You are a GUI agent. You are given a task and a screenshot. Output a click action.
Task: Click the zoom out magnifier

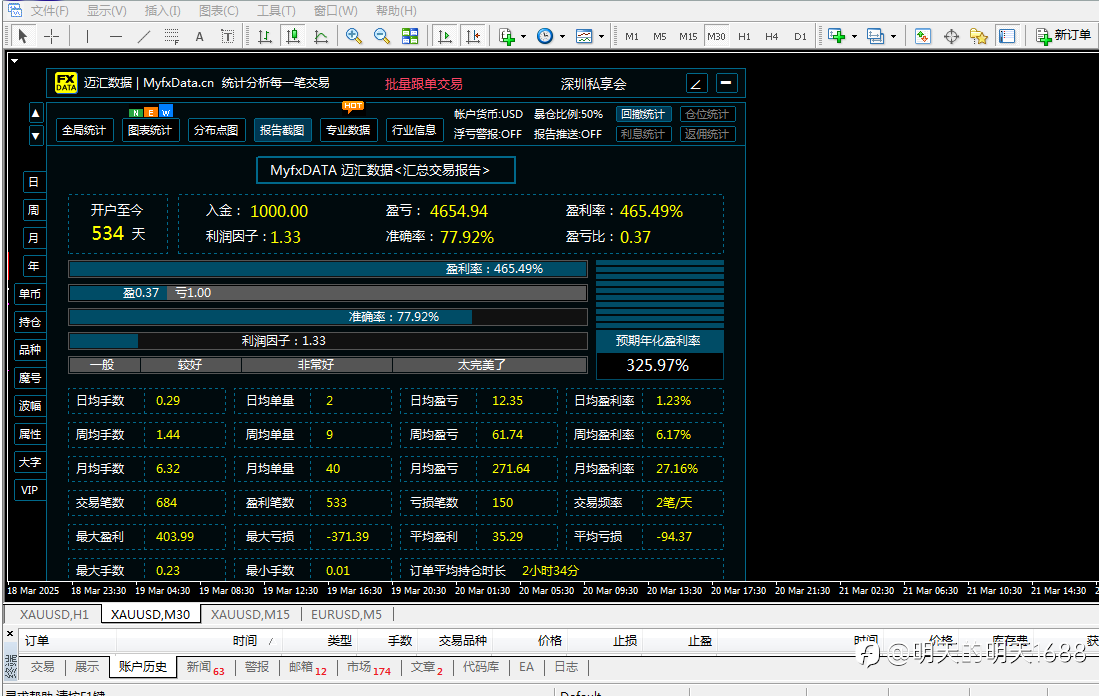382,36
